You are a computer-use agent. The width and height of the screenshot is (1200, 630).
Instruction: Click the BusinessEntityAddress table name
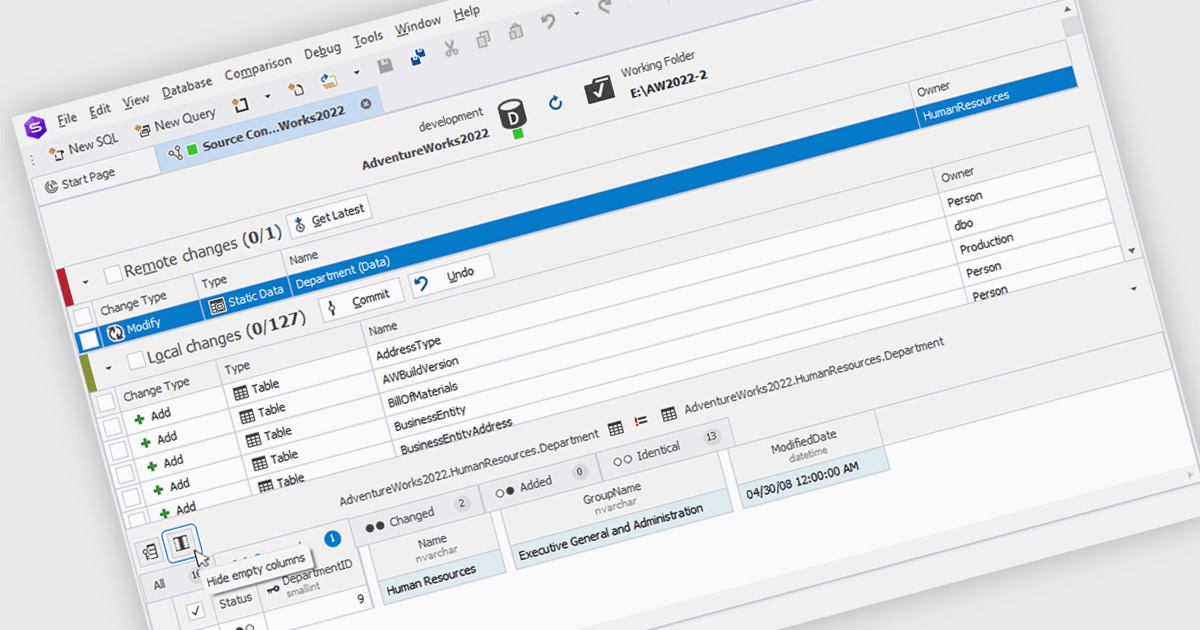[456, 435]
